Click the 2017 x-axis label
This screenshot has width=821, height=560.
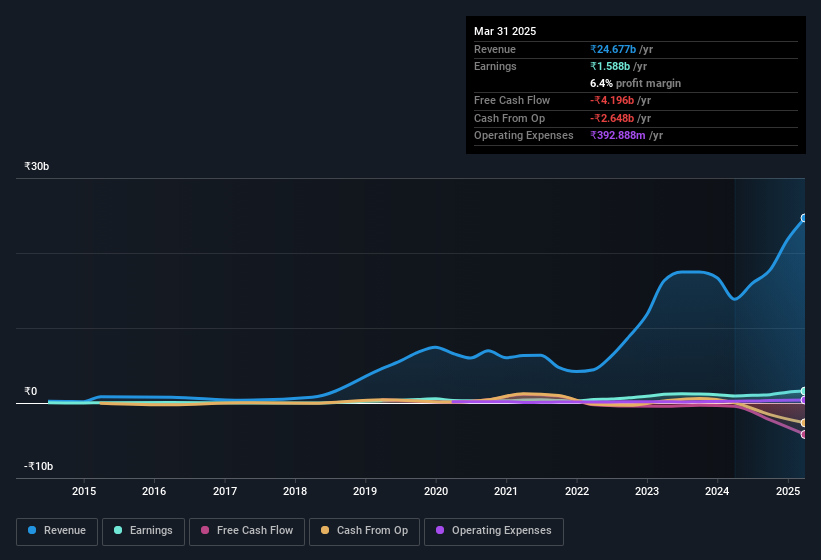(225, 491)
